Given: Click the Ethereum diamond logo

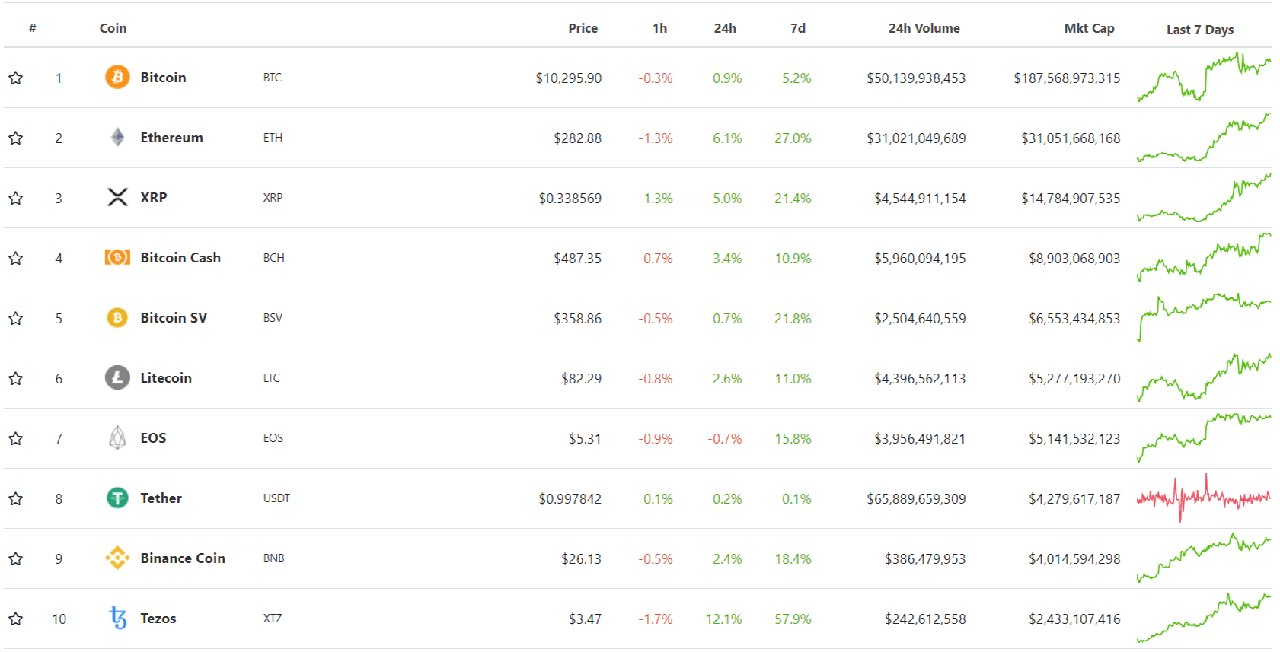Looking at the screenshot, I should click(x=117, y=137).
